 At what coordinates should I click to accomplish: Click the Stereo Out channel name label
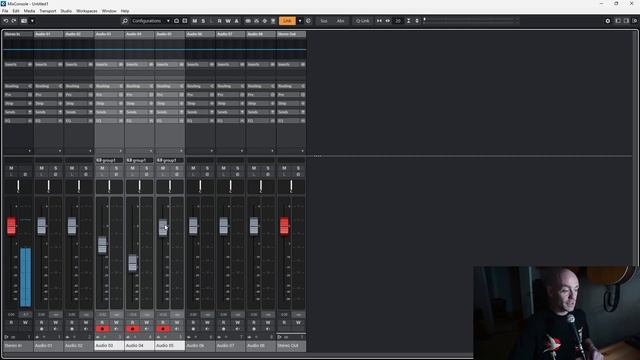[291, 346]
